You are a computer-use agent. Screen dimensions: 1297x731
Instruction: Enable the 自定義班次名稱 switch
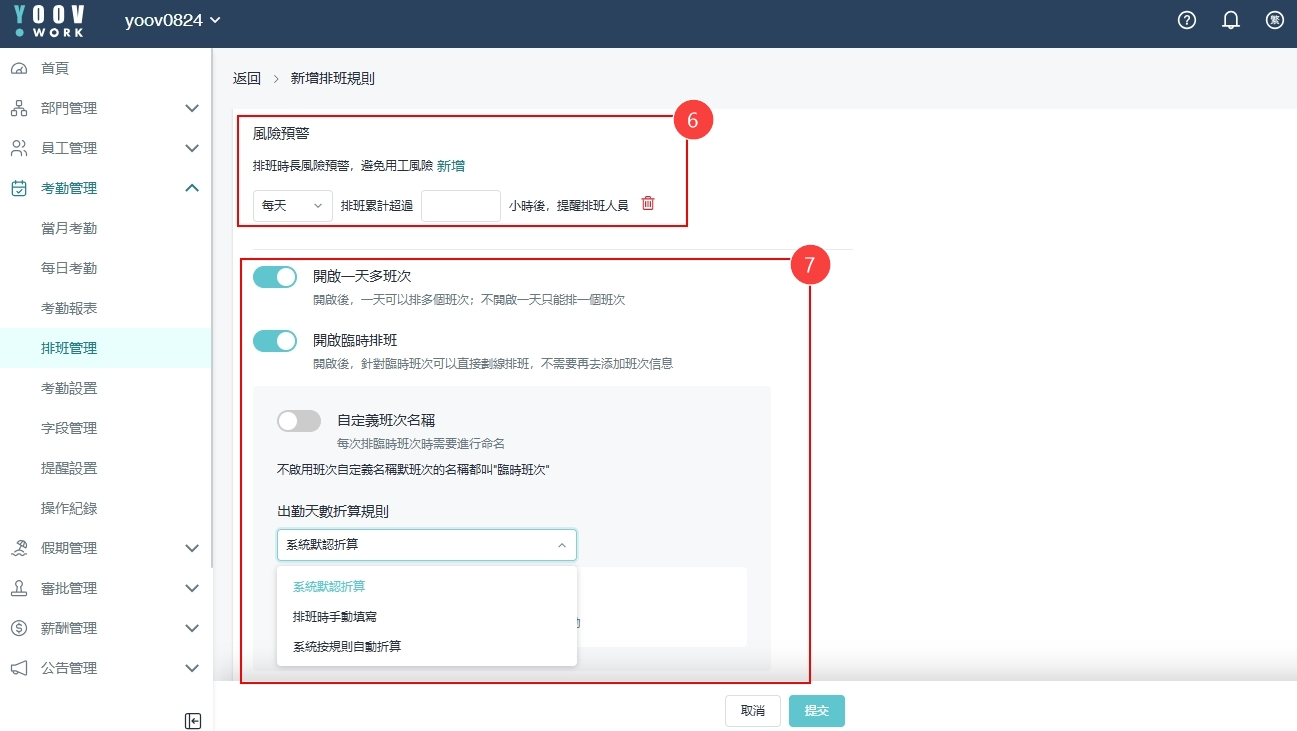(x=299, y=421)
